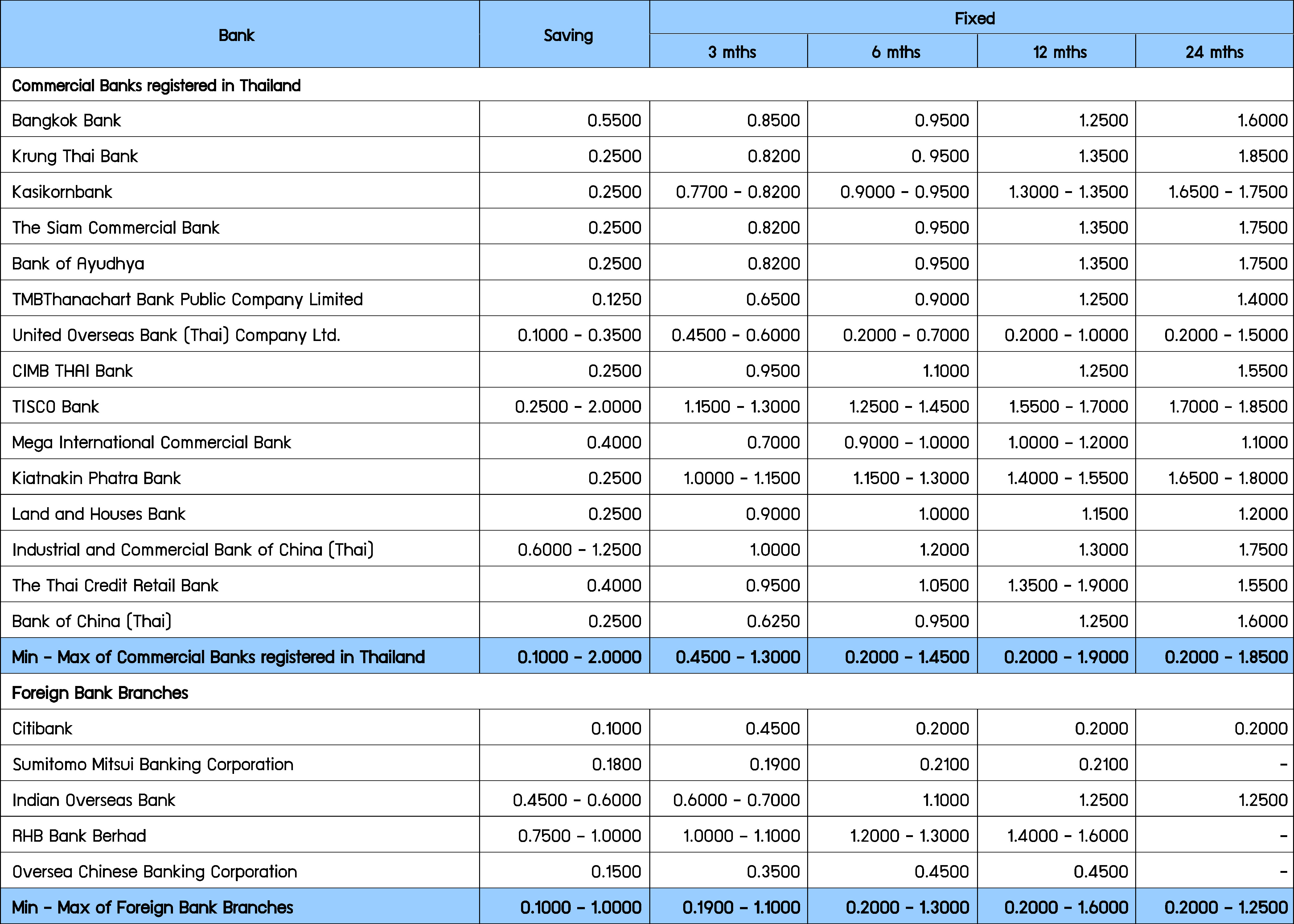Click RHB Bank saving range 0.7500 - 1.0000
Viewport: 1294px width, 924px height.
579,836
